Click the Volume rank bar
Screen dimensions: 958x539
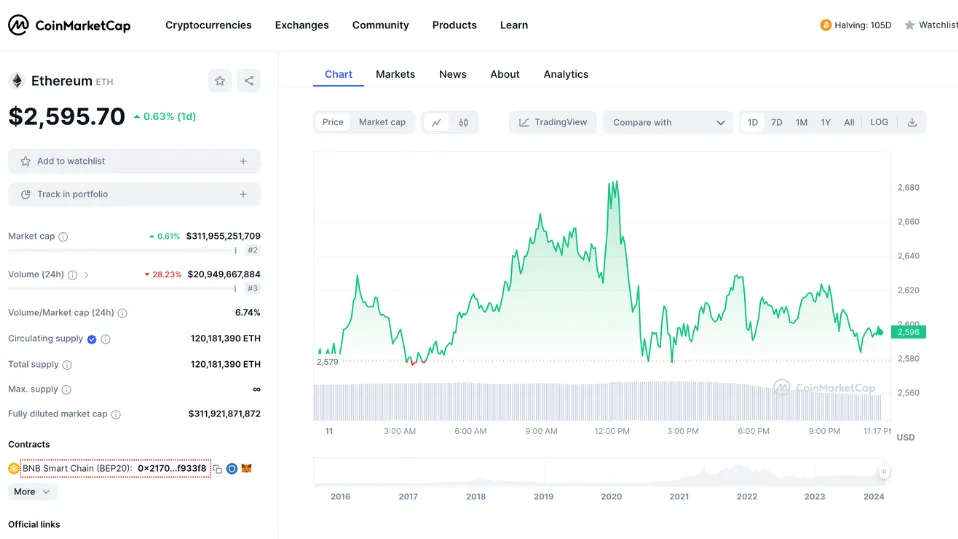122,288
